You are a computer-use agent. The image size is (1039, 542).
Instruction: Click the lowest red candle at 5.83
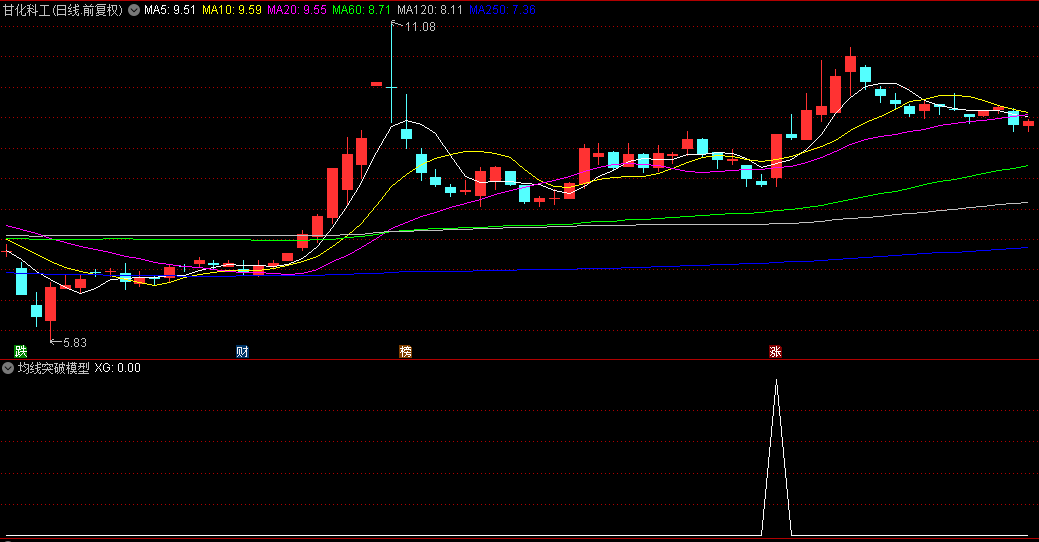tap(50, 303)
